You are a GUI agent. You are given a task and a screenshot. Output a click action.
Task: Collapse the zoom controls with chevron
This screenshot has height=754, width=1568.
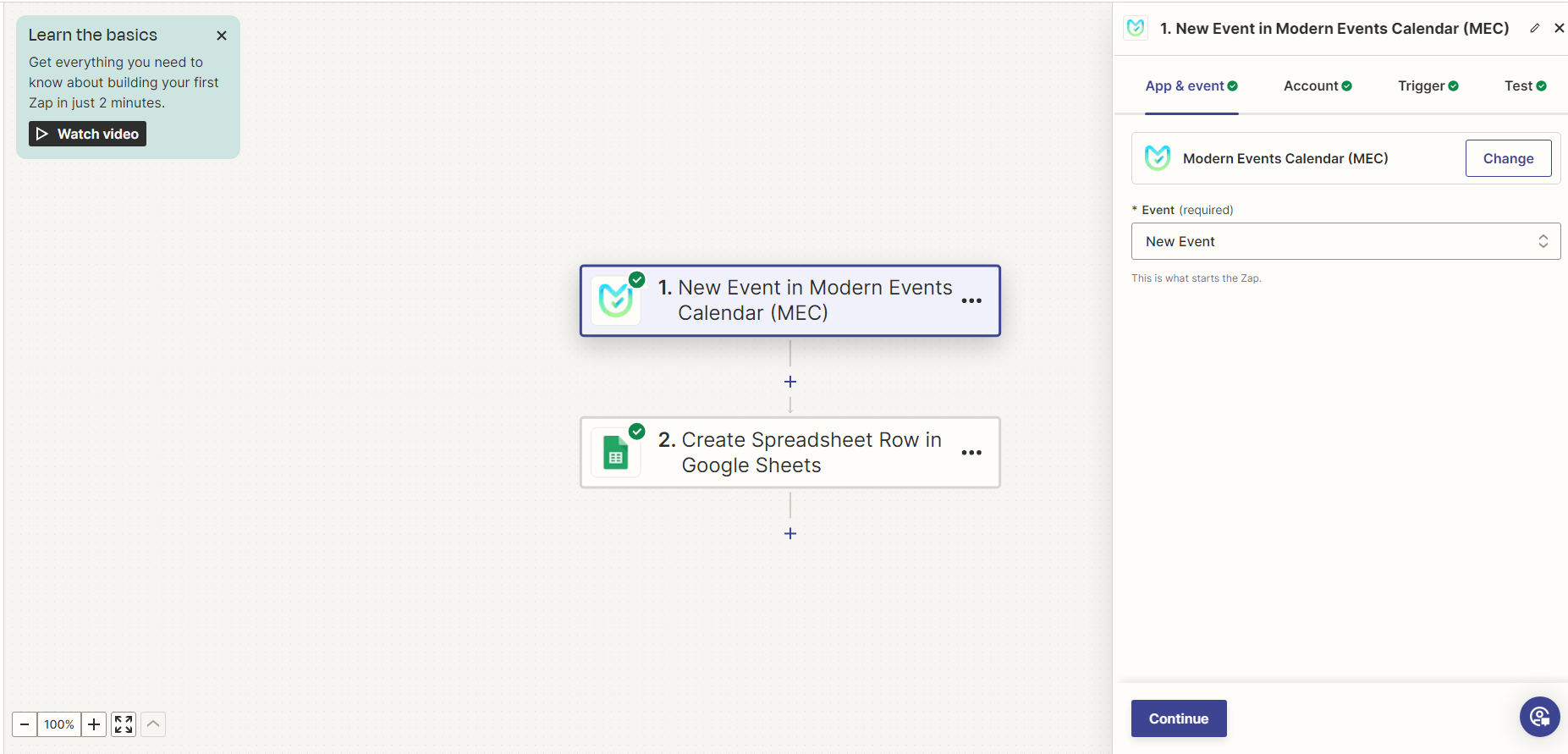click(153, 724)
